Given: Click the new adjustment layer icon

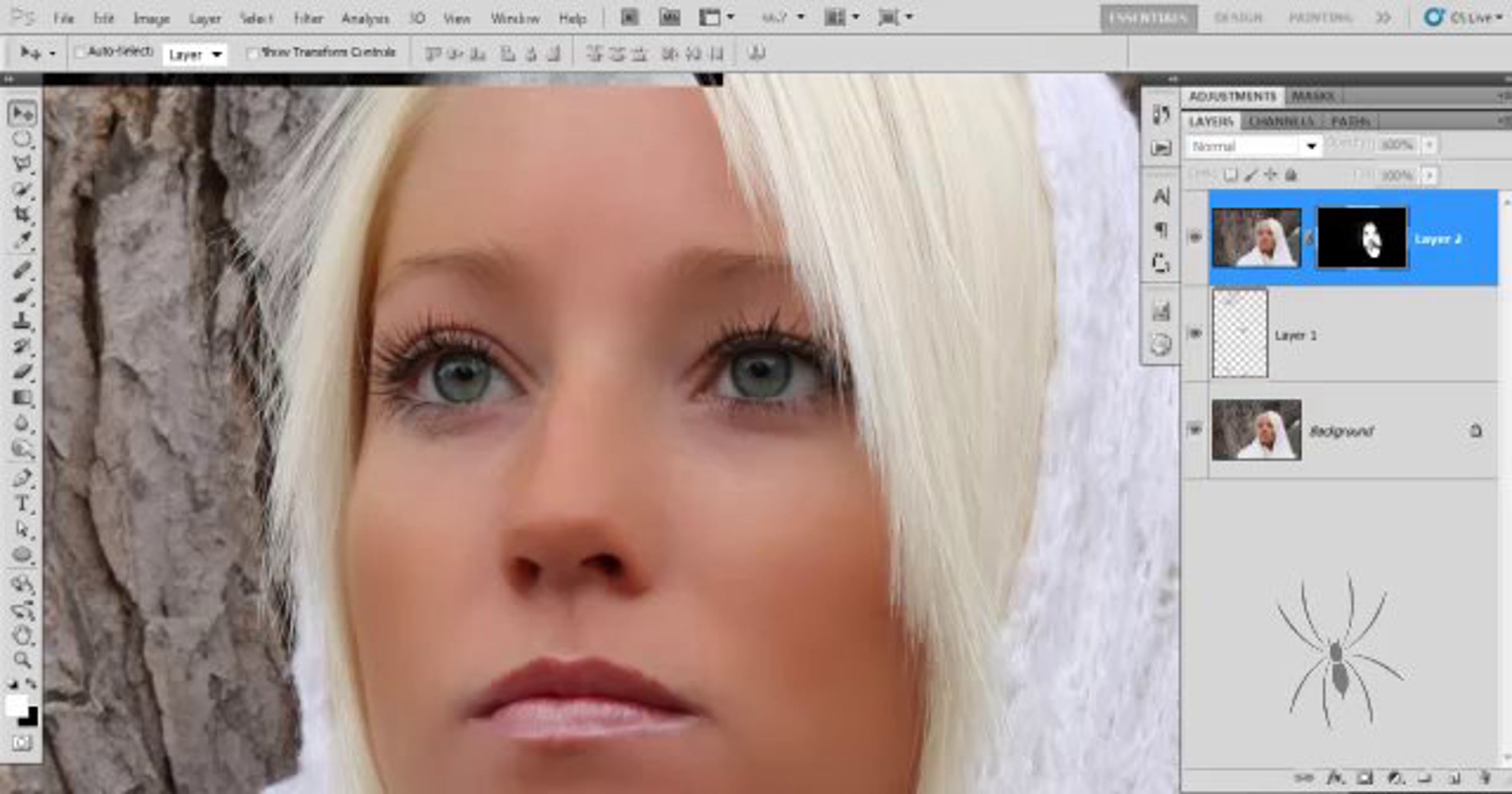Looking at the screenshot, I should 1395,778.
